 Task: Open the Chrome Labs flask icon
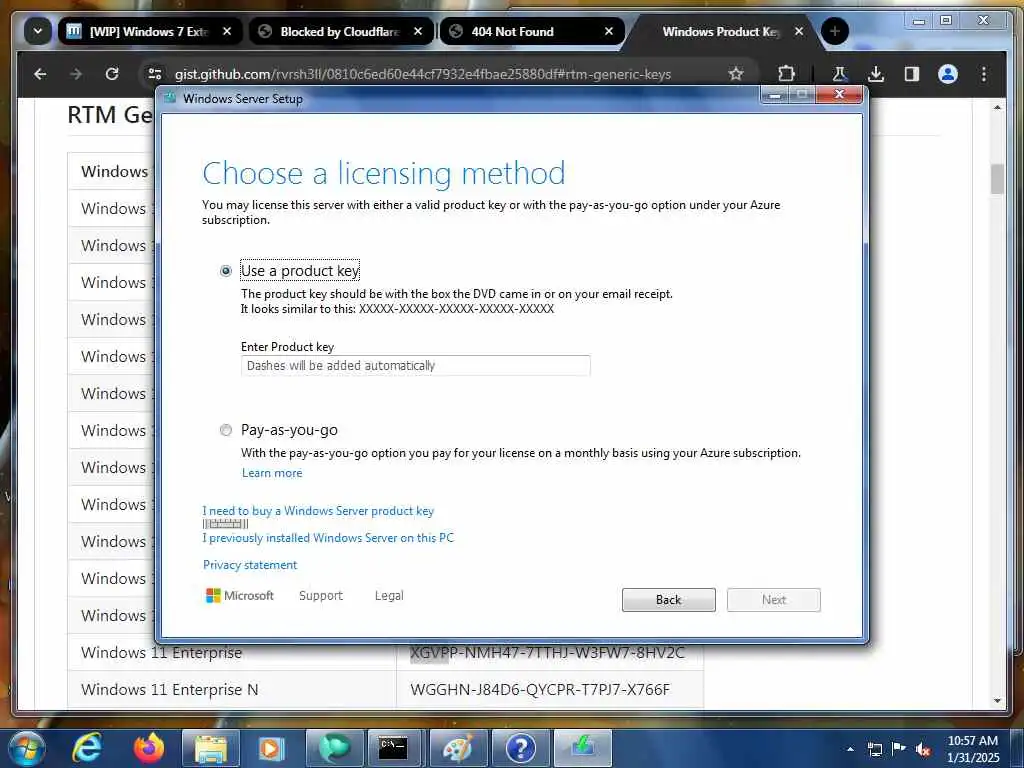[840, 74]
